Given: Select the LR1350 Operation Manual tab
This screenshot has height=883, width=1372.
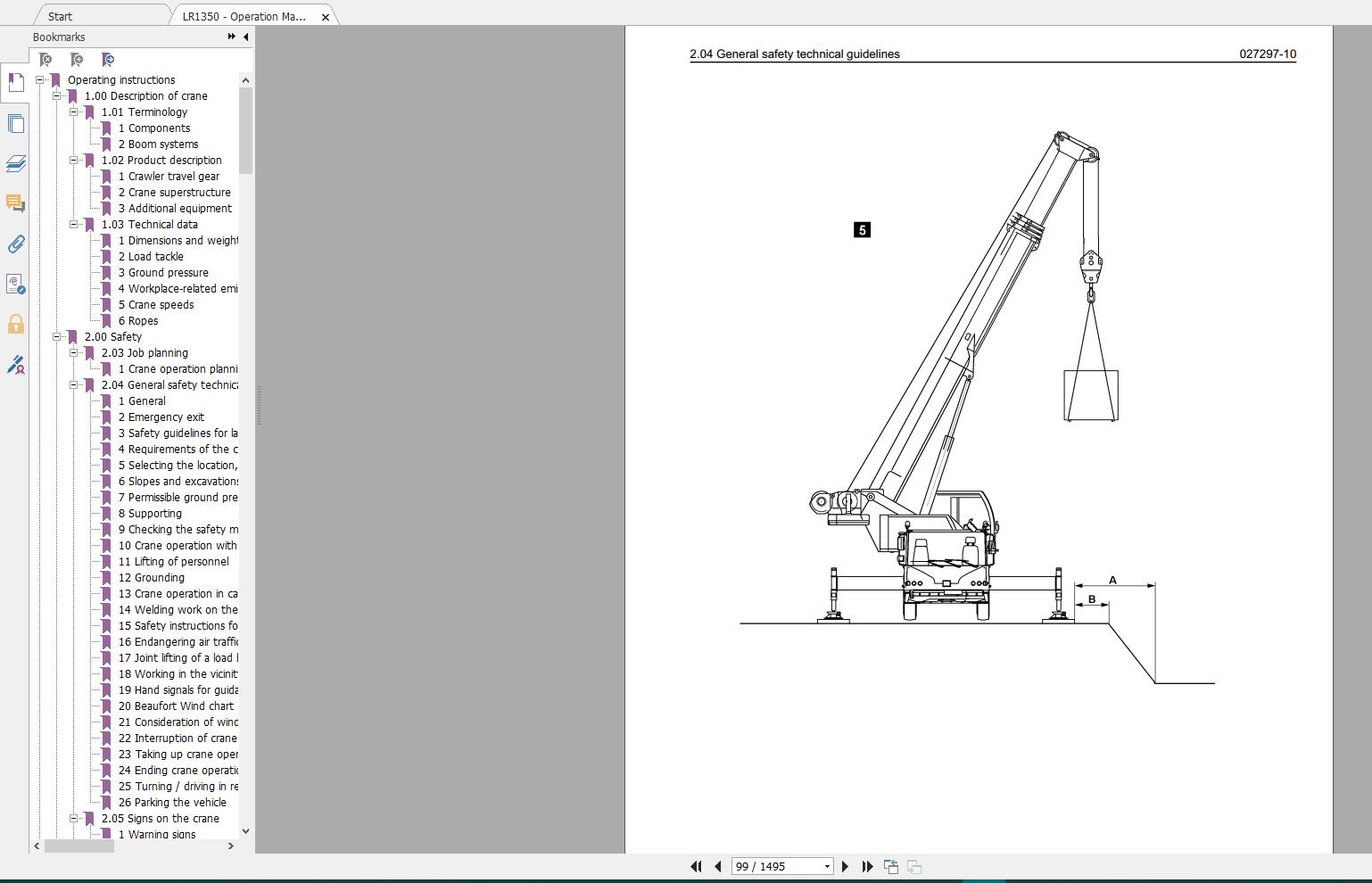Looking at the screenshot, I should coord(244,15).
